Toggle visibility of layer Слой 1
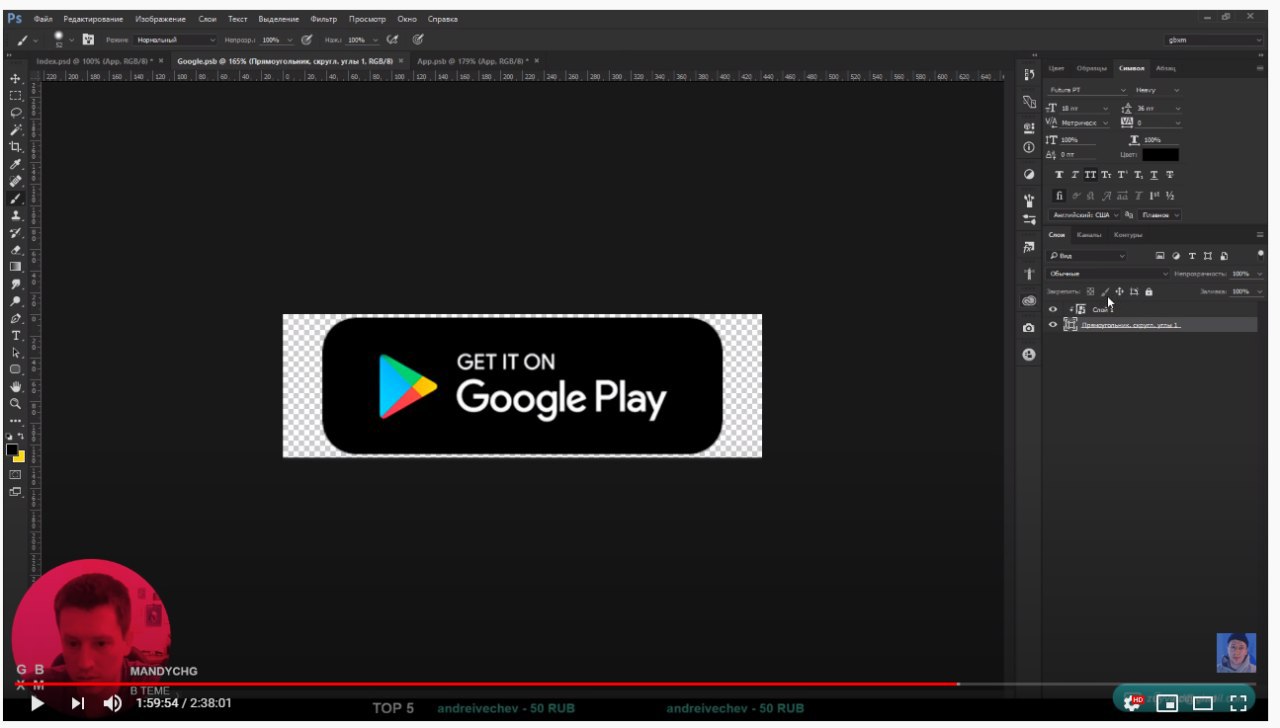This screenshot has height=728, width=1280. 1053,309
